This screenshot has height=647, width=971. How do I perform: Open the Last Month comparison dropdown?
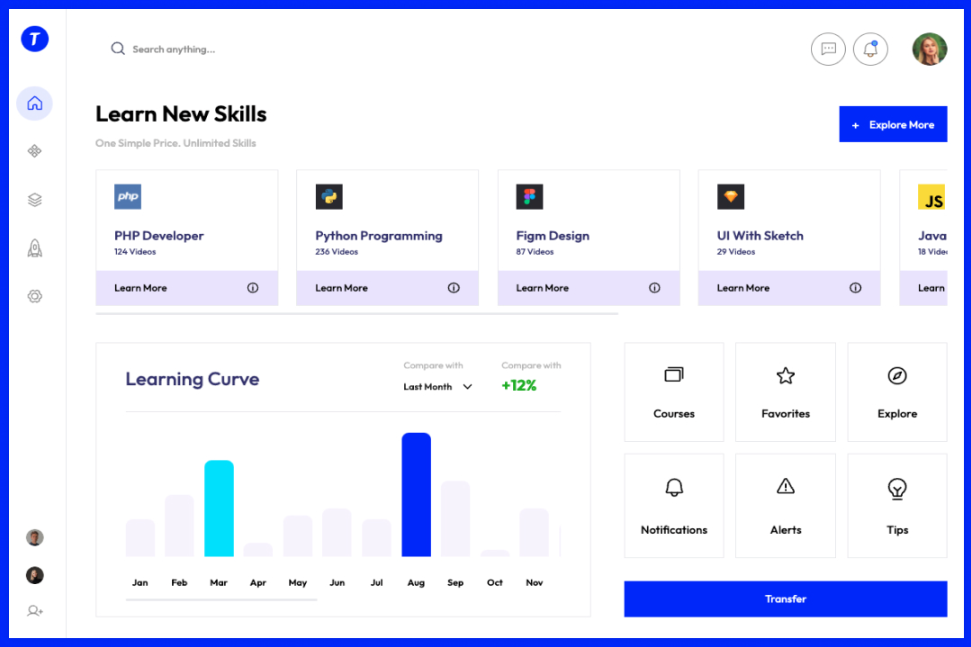click(437, 386)
